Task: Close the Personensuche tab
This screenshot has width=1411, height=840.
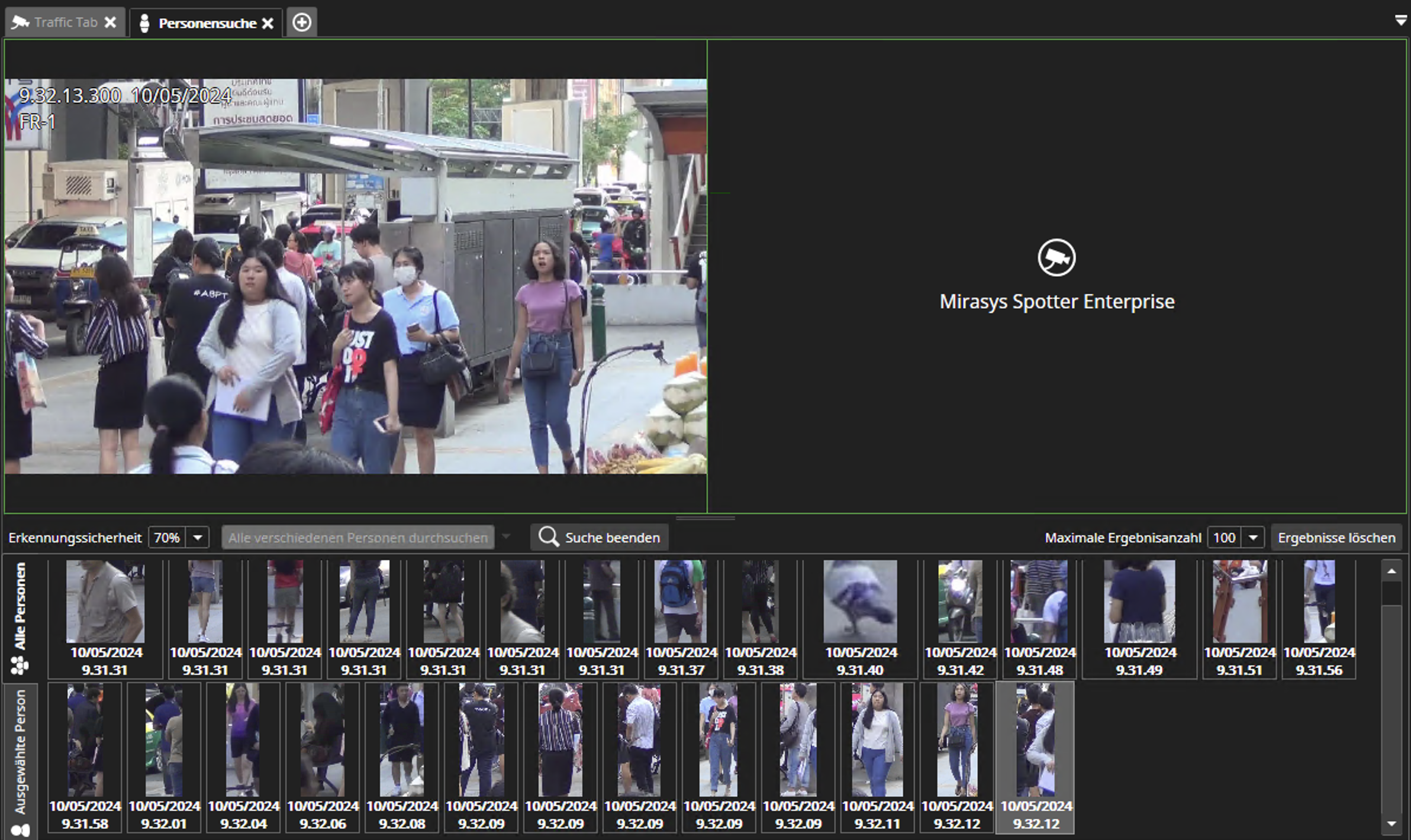Action: coord(268,23)
